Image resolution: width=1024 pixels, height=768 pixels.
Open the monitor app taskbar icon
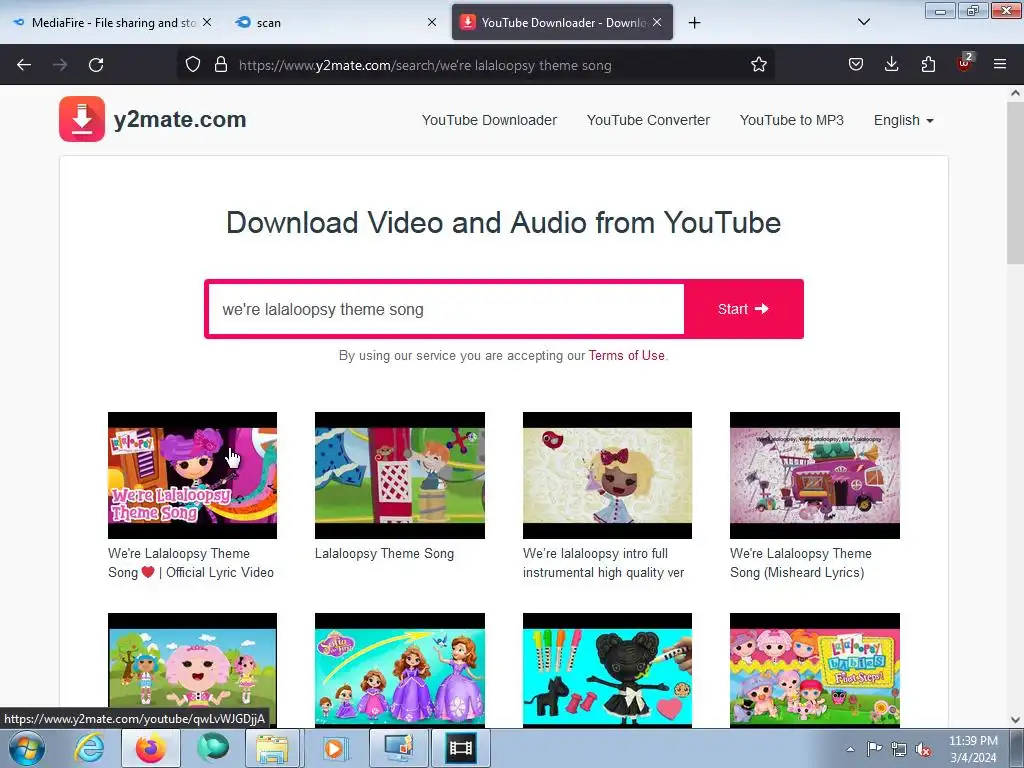pos(398,748)
